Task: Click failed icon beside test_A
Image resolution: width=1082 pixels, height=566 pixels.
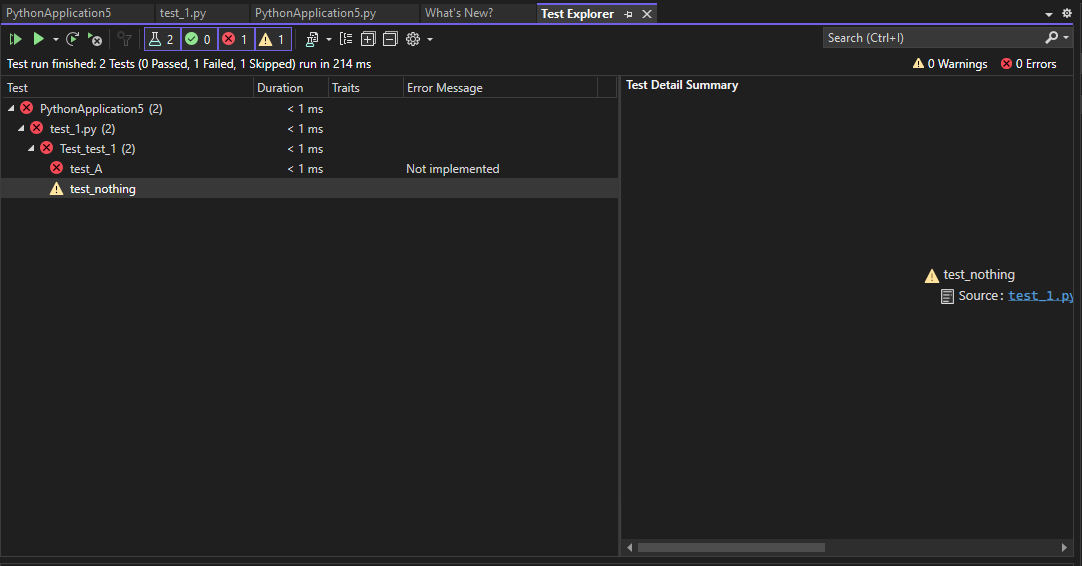Action: [x=57, y=168]
